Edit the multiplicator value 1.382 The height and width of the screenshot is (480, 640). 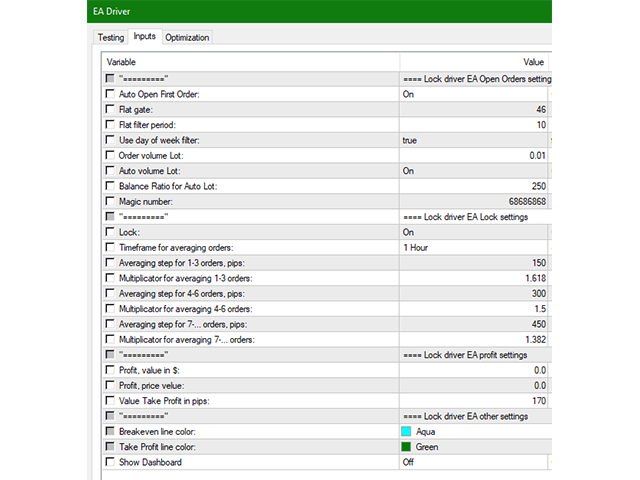[x=473, y=340]
